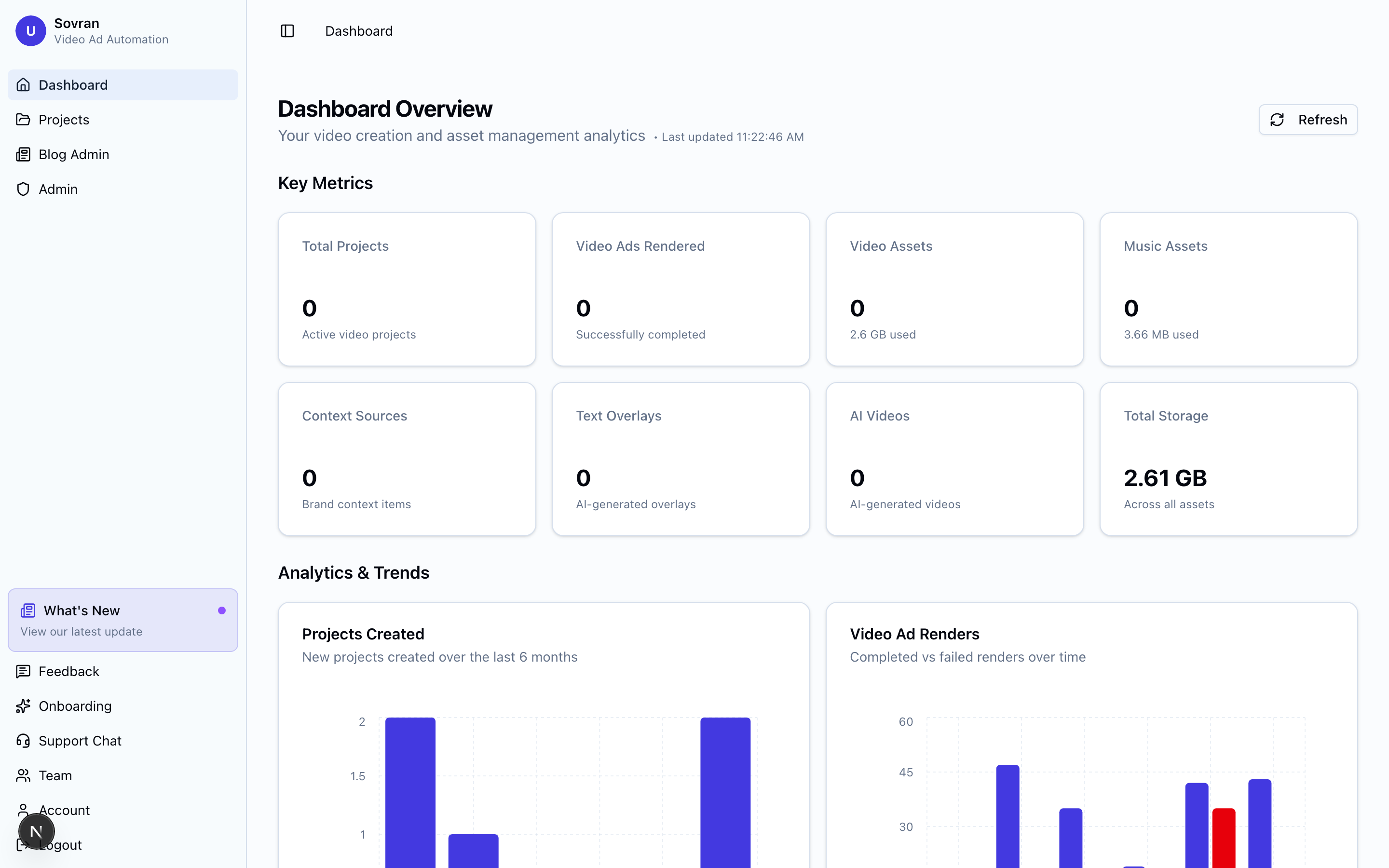Open the Feedback page

(x=123, y=671)
